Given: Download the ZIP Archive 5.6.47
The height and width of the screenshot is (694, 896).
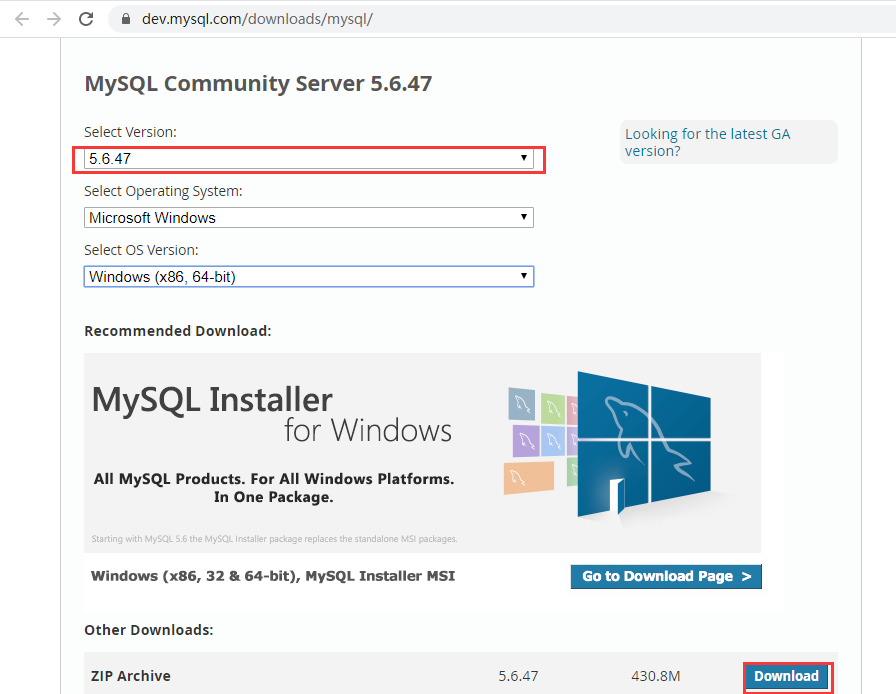Looking at the screenshot, I should click(x=786, y=676).
